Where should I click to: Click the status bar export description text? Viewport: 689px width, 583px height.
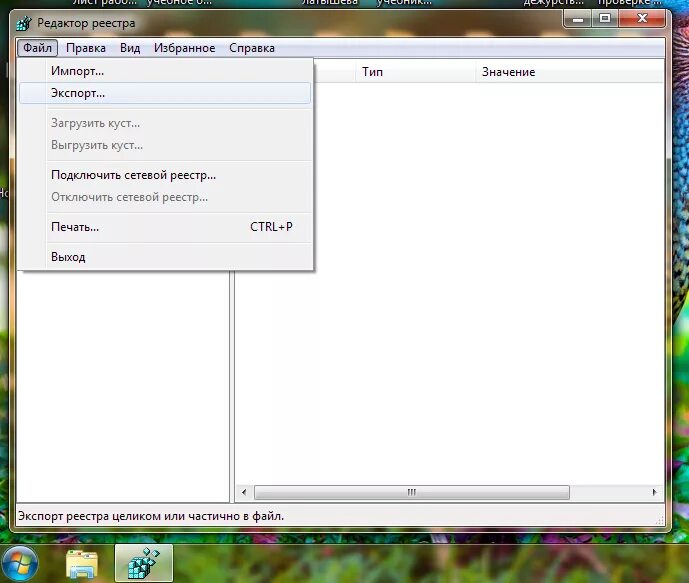[151, 516]
